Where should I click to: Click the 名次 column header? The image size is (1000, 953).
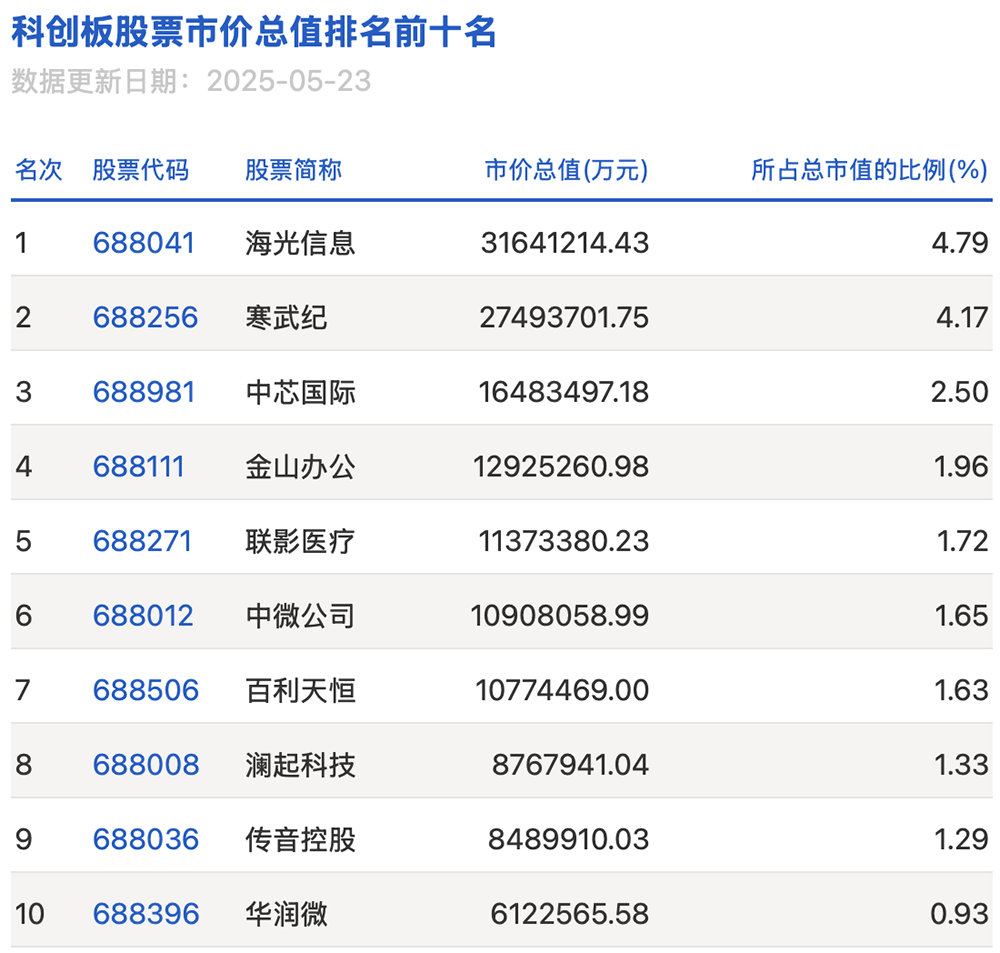click(x=39, y=170)
